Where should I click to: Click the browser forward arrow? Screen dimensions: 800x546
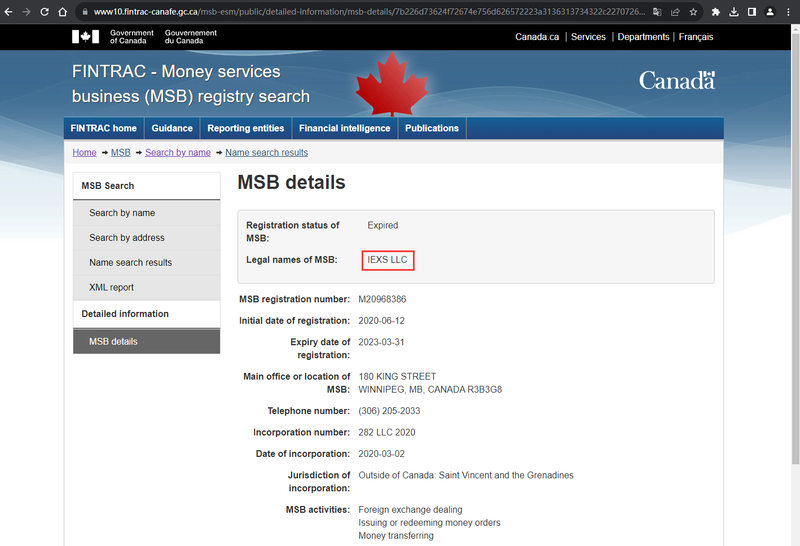click(x=27, y=12)
